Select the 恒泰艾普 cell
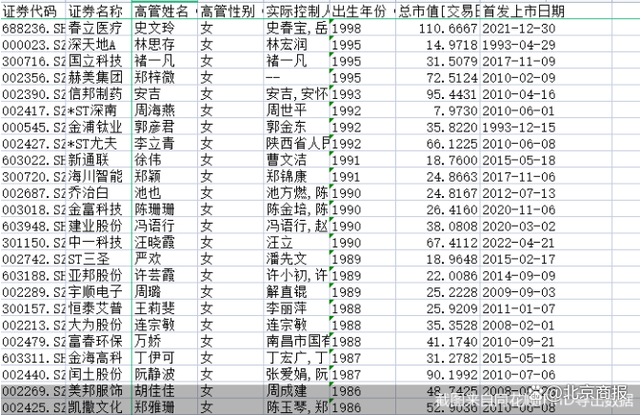Screen dimensions: 640x415 98,308
